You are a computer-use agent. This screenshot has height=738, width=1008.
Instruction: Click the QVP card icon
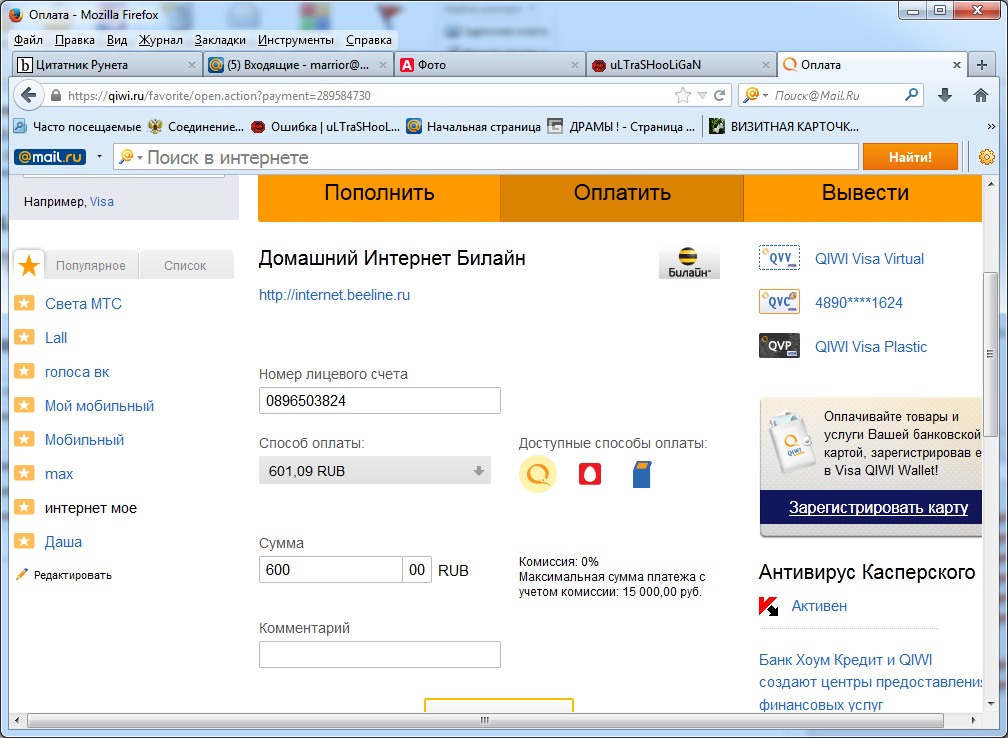point(779,345)
